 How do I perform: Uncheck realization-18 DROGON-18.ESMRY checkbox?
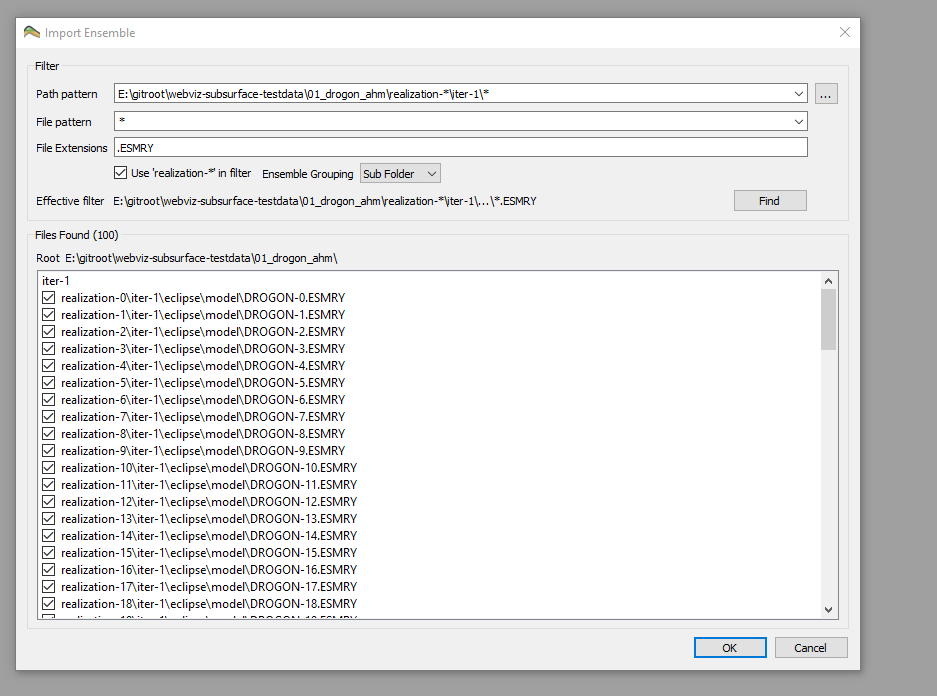pyautogui.click(x=49, y=604)
